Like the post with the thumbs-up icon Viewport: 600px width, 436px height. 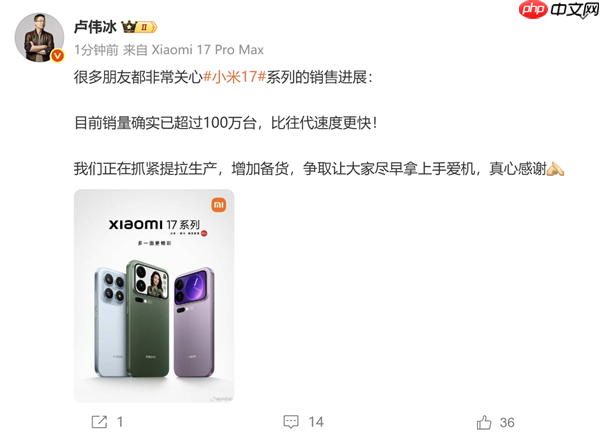click(x=484, y=422)
